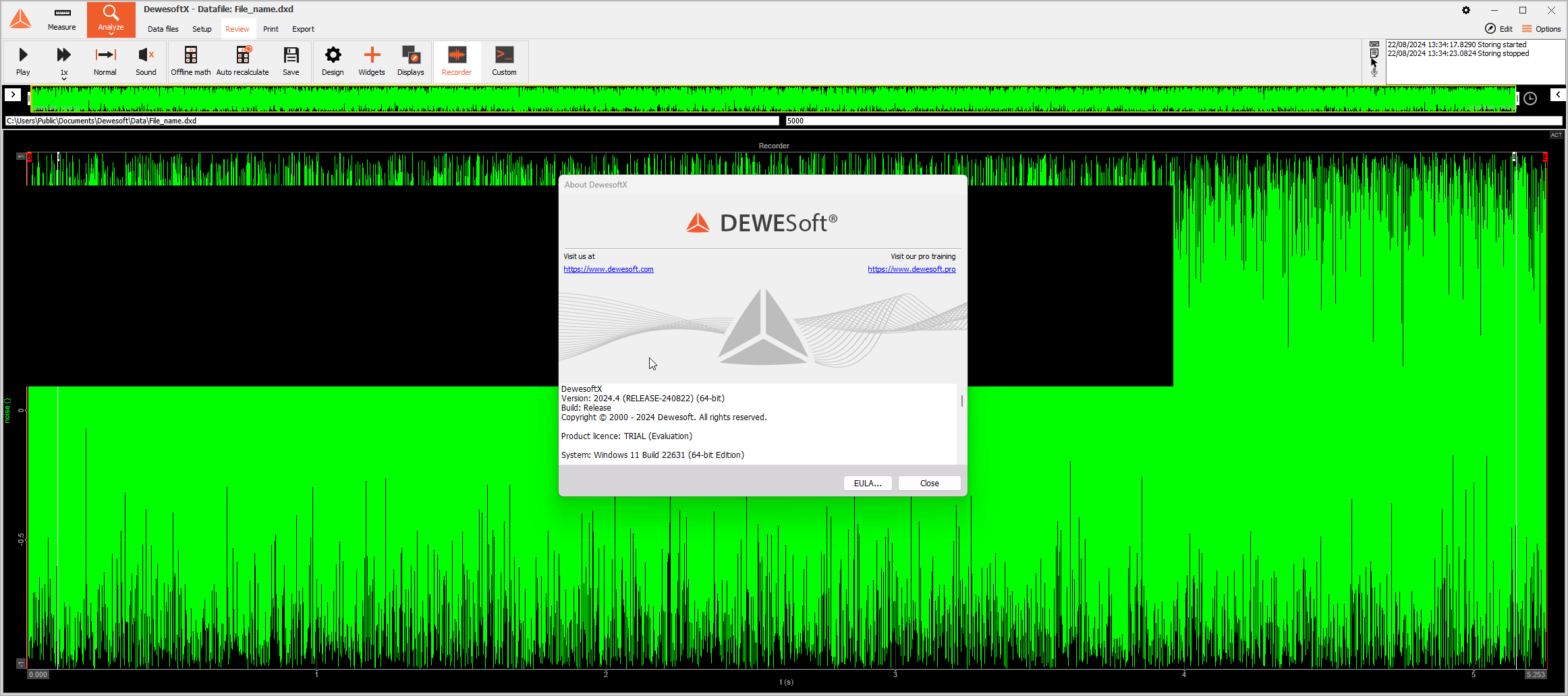Maximize the DewesoftX window
The height and width of the screenshot is (696, 1568).
pos(1523,10)
